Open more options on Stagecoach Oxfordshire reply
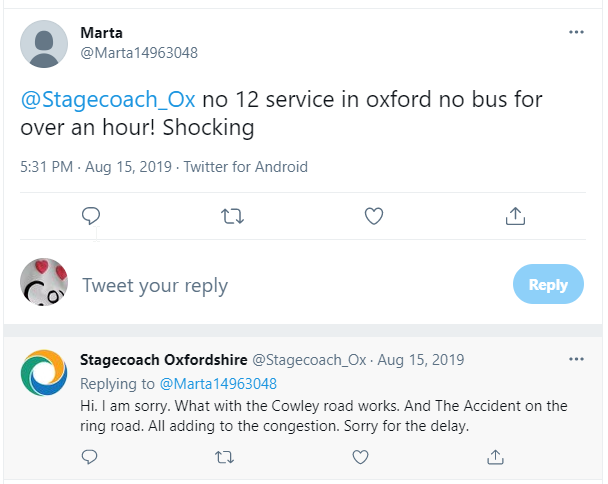 click(x=576, y=359)
